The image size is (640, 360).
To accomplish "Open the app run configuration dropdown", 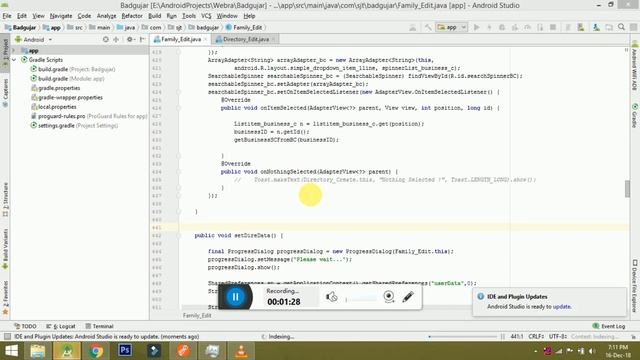I will point(451,27).
